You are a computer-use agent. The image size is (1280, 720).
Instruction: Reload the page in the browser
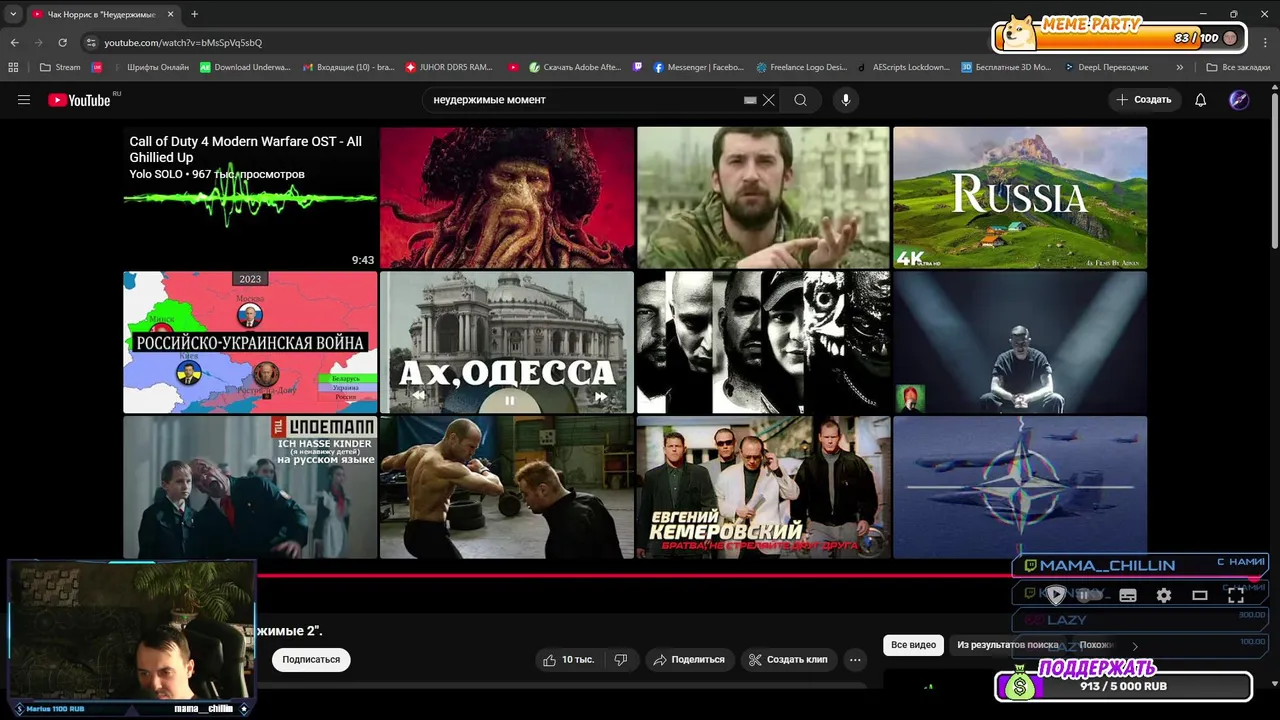(x=62, y=43)
